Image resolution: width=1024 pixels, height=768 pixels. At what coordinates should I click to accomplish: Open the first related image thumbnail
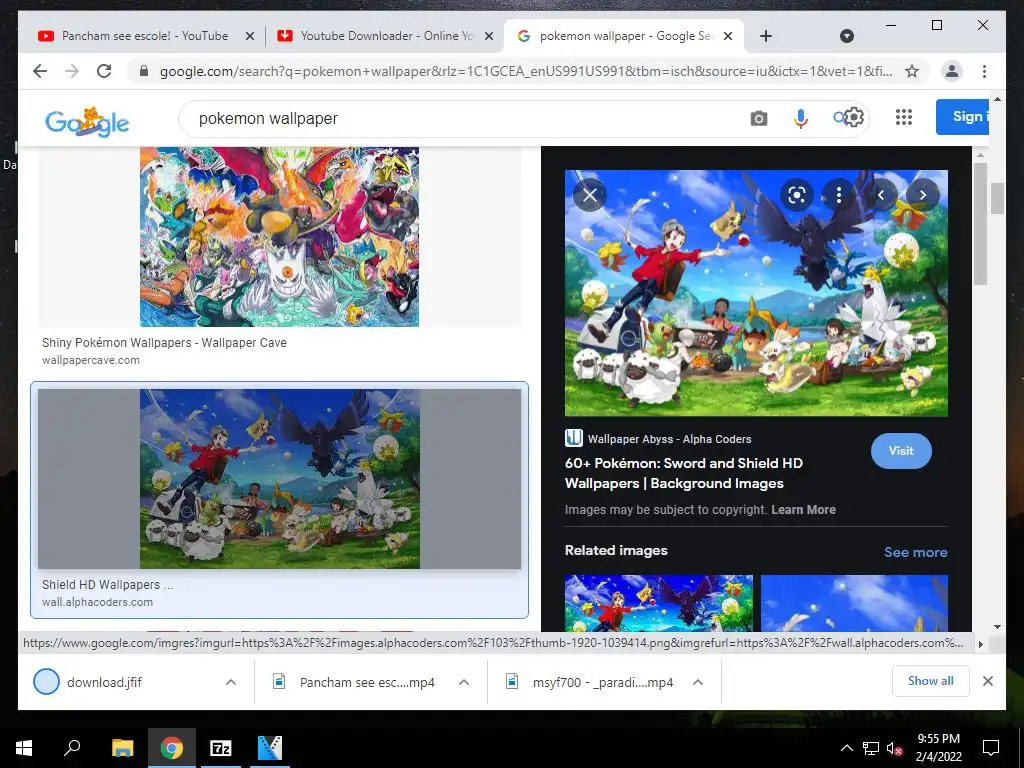(x=658, y=602)
